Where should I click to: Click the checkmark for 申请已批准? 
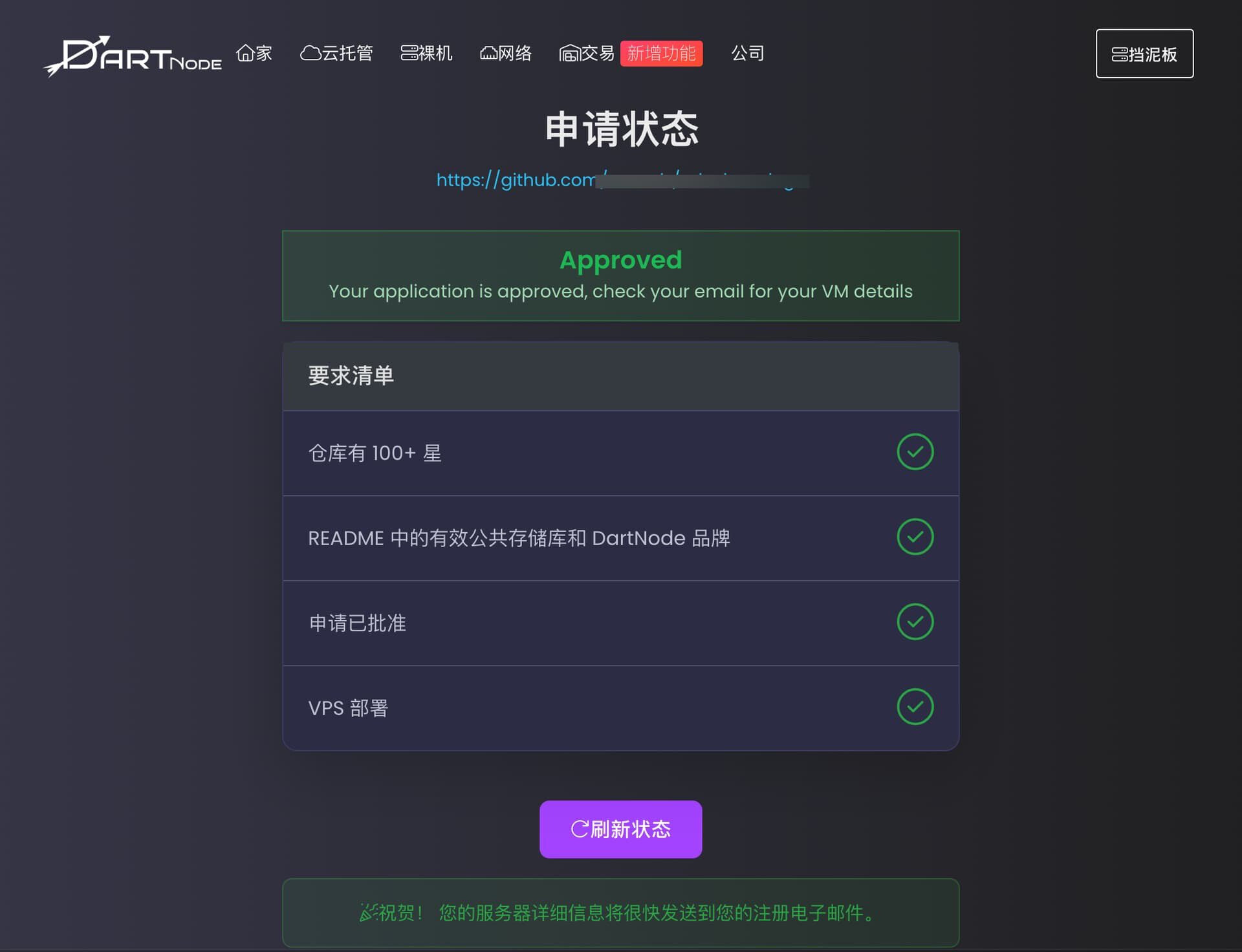pyautogui.click(x=915, y=622)
